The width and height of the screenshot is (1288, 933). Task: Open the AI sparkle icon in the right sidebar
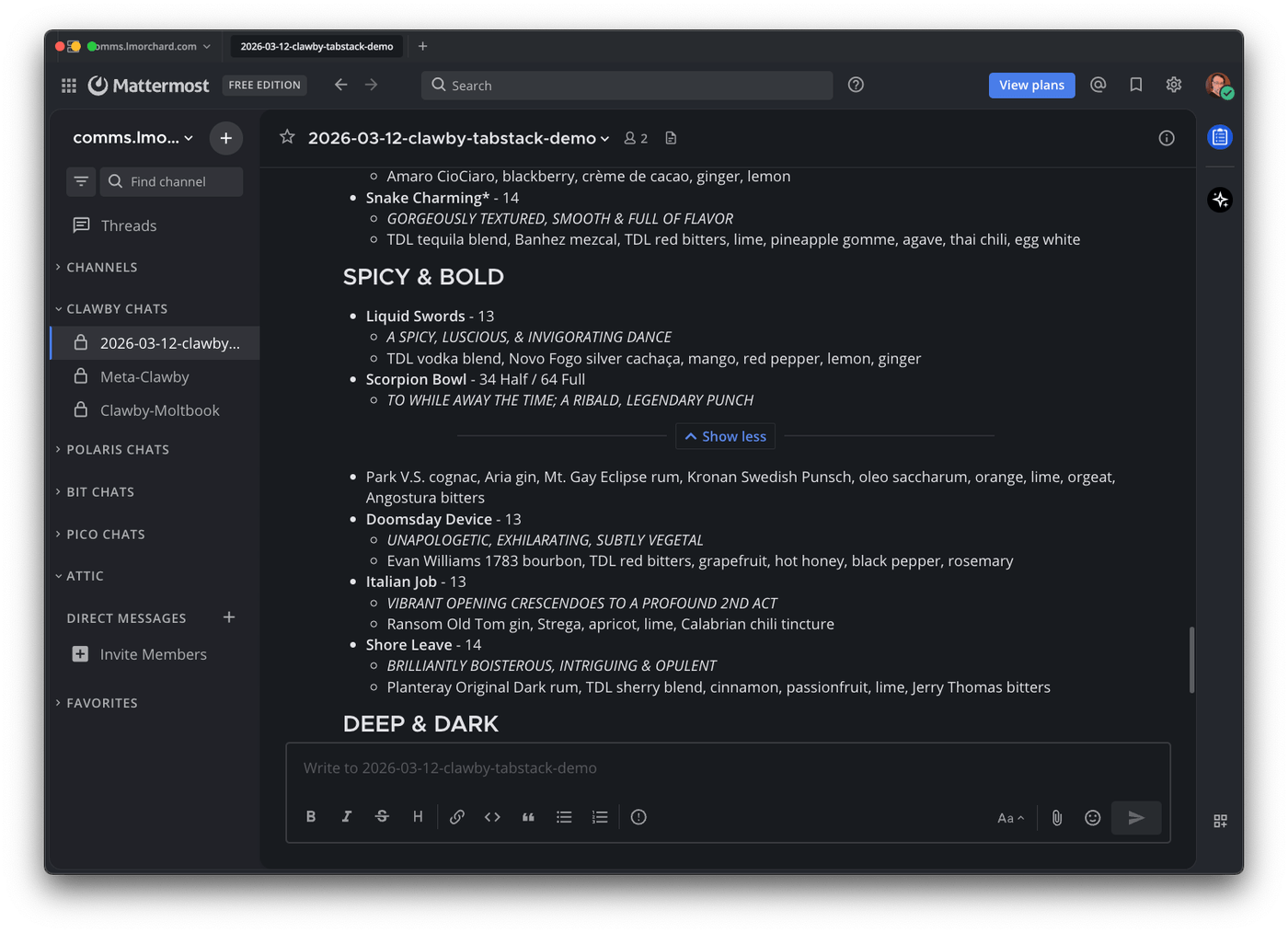point(1220,200)
